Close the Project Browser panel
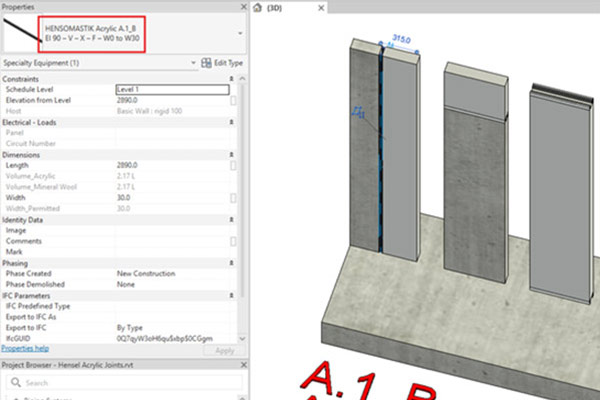The width and height of the screenshot is (600, 400). 244,365
